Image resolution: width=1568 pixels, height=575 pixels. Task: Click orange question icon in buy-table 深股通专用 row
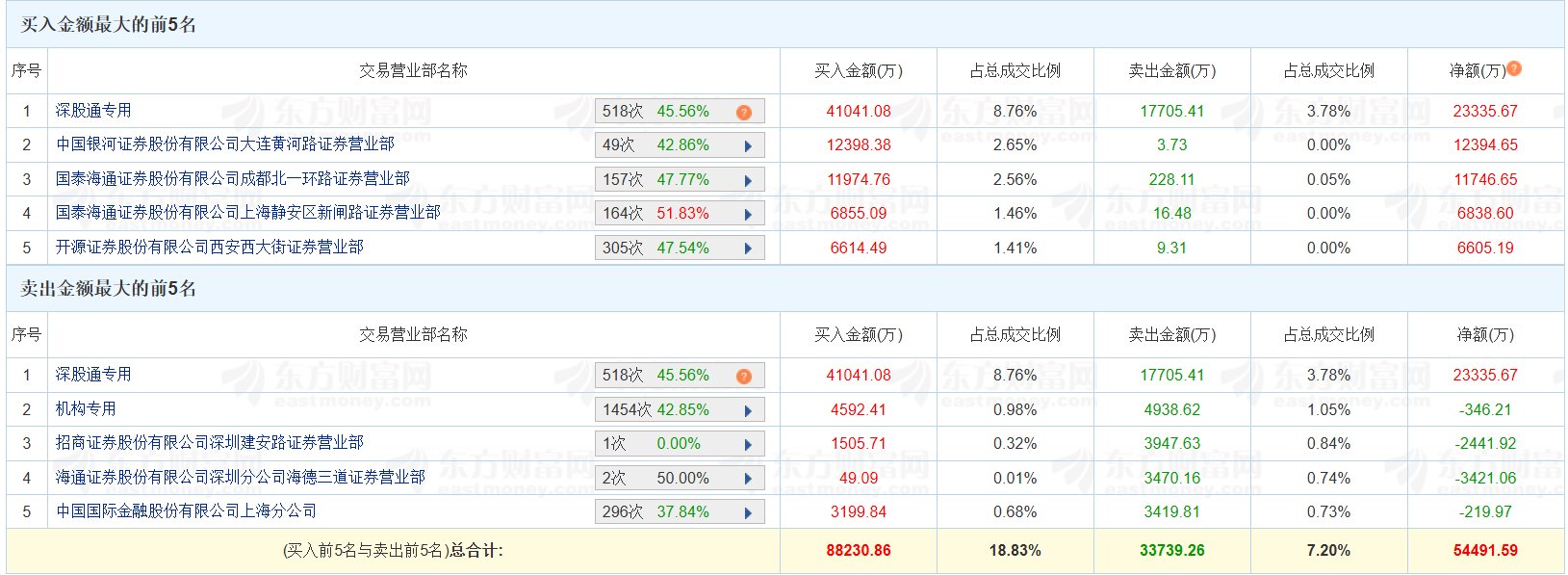743,113
